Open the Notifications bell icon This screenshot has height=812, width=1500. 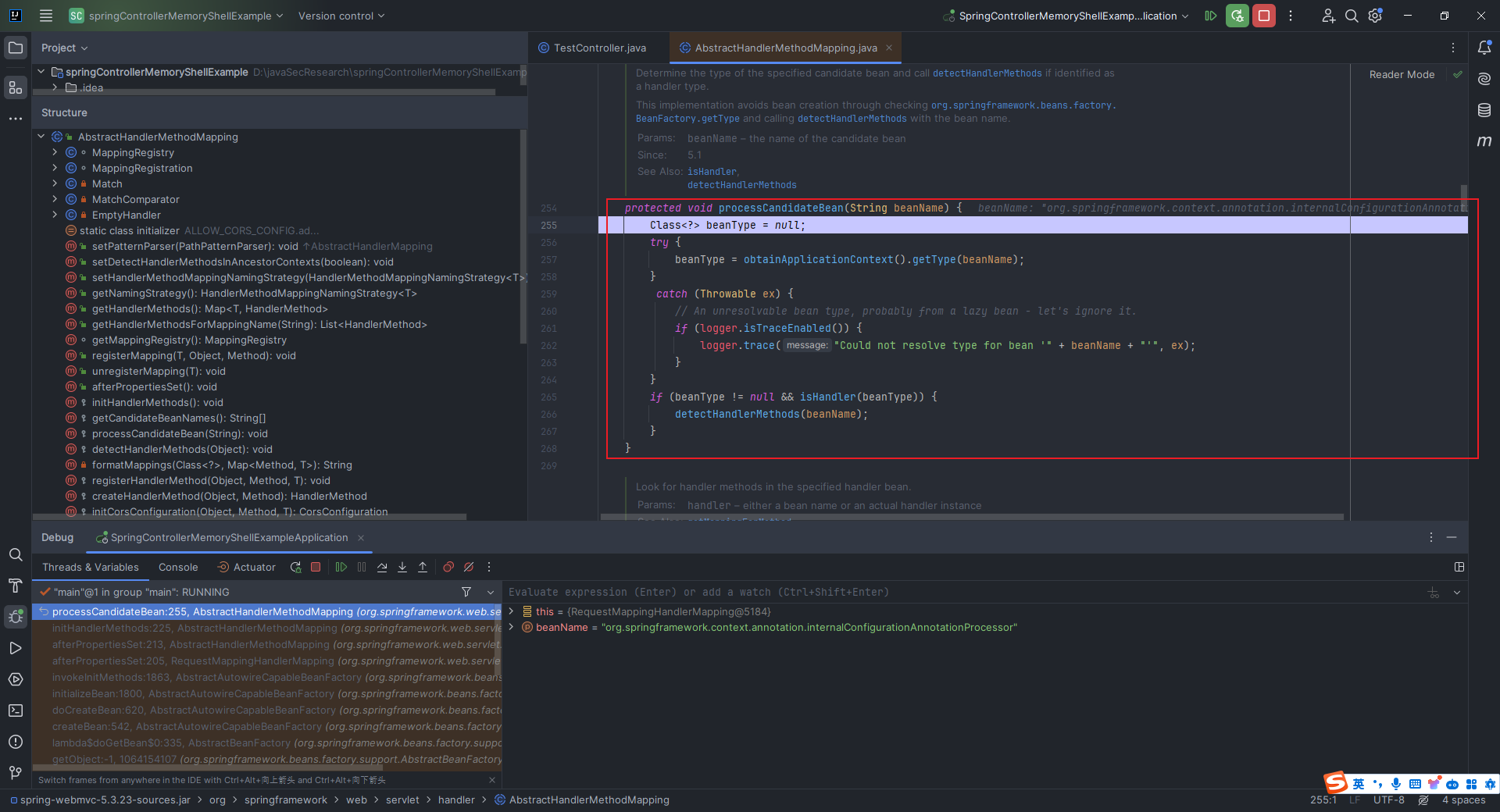1484,48
